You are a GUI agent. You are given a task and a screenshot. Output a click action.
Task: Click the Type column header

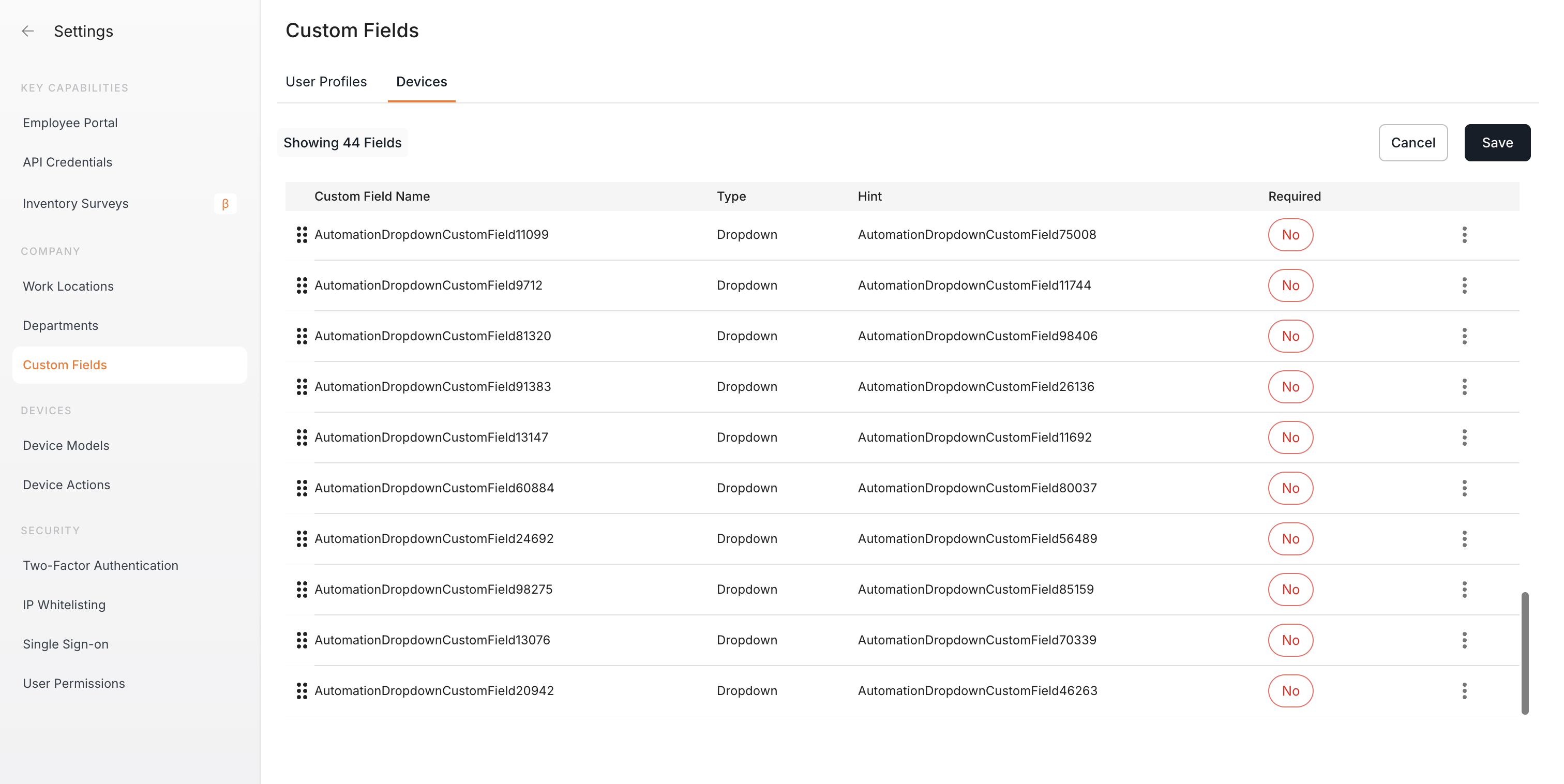pyautogui.click(x=731, y=197)
